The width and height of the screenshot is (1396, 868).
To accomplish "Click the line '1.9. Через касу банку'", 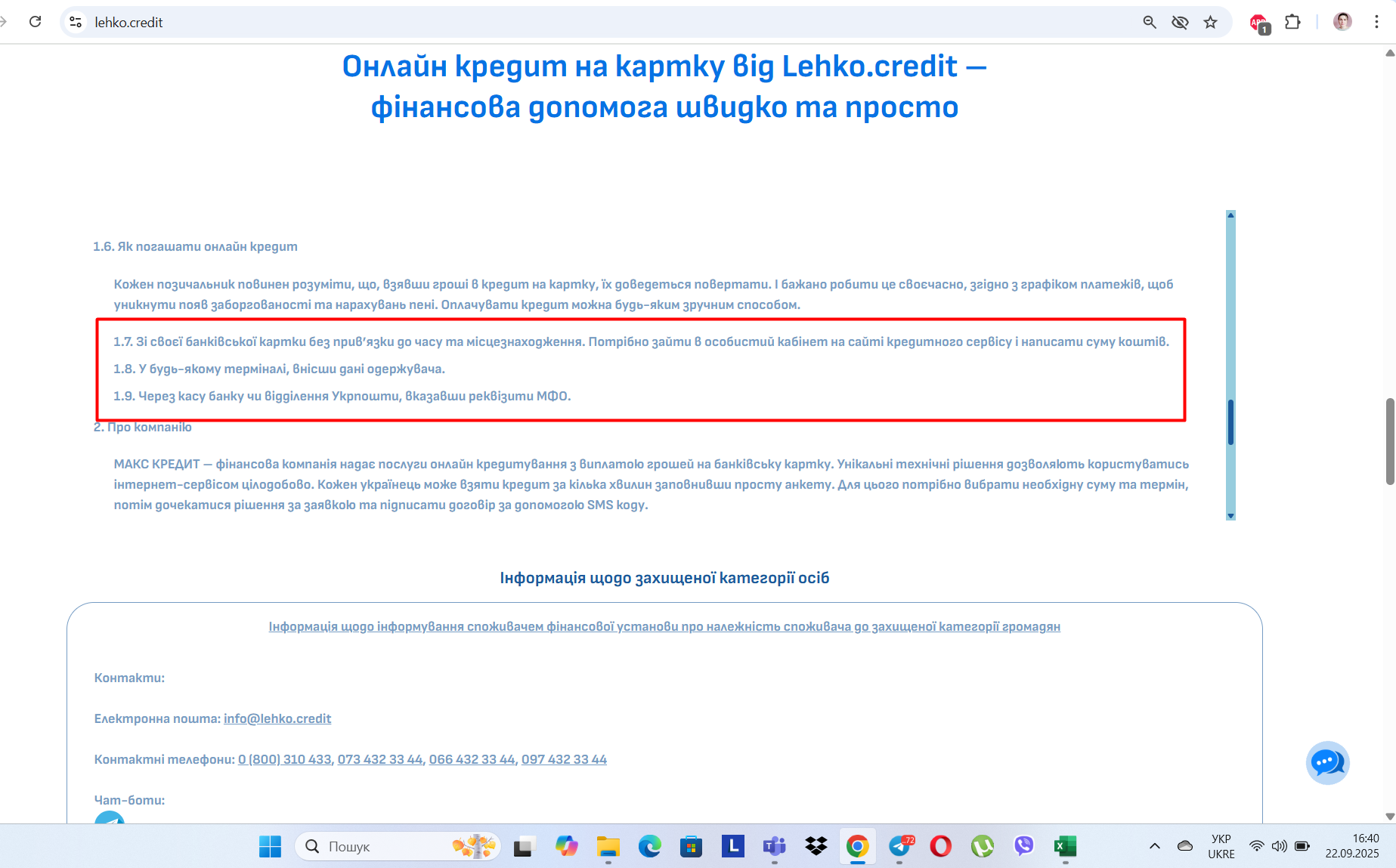I will click(x=342, y=396).
